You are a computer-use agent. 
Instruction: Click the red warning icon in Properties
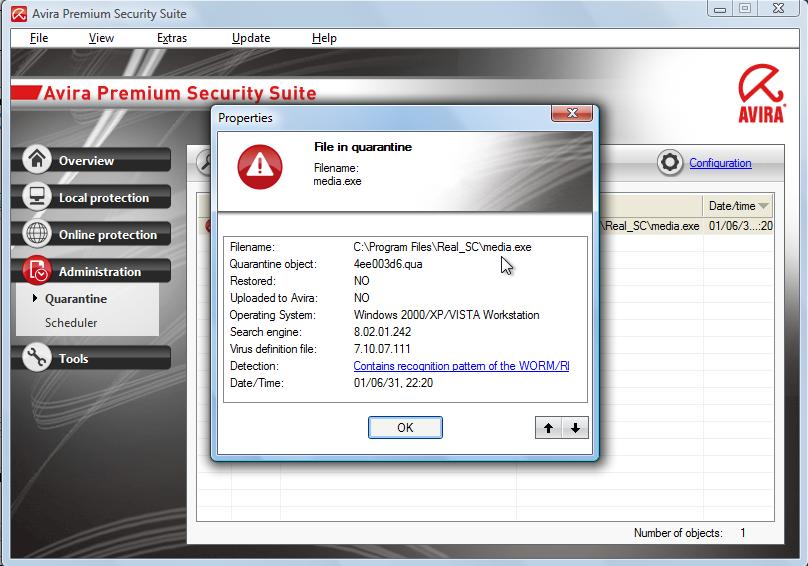point(259,167)
